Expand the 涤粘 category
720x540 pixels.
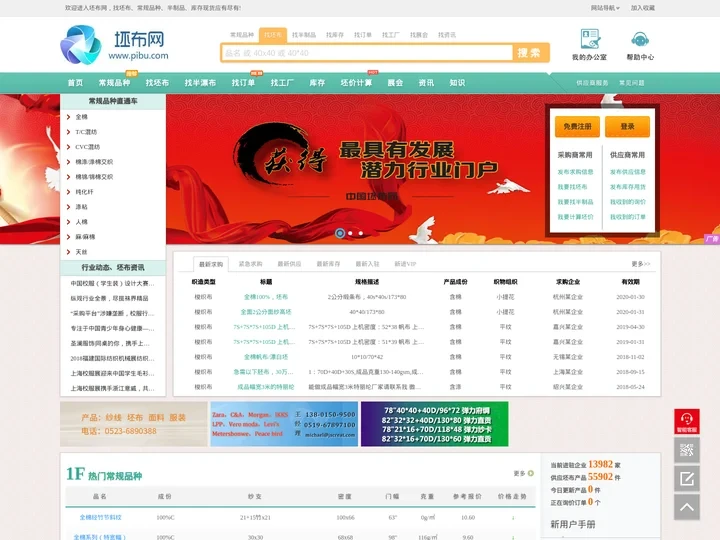(x=81, y=207)
